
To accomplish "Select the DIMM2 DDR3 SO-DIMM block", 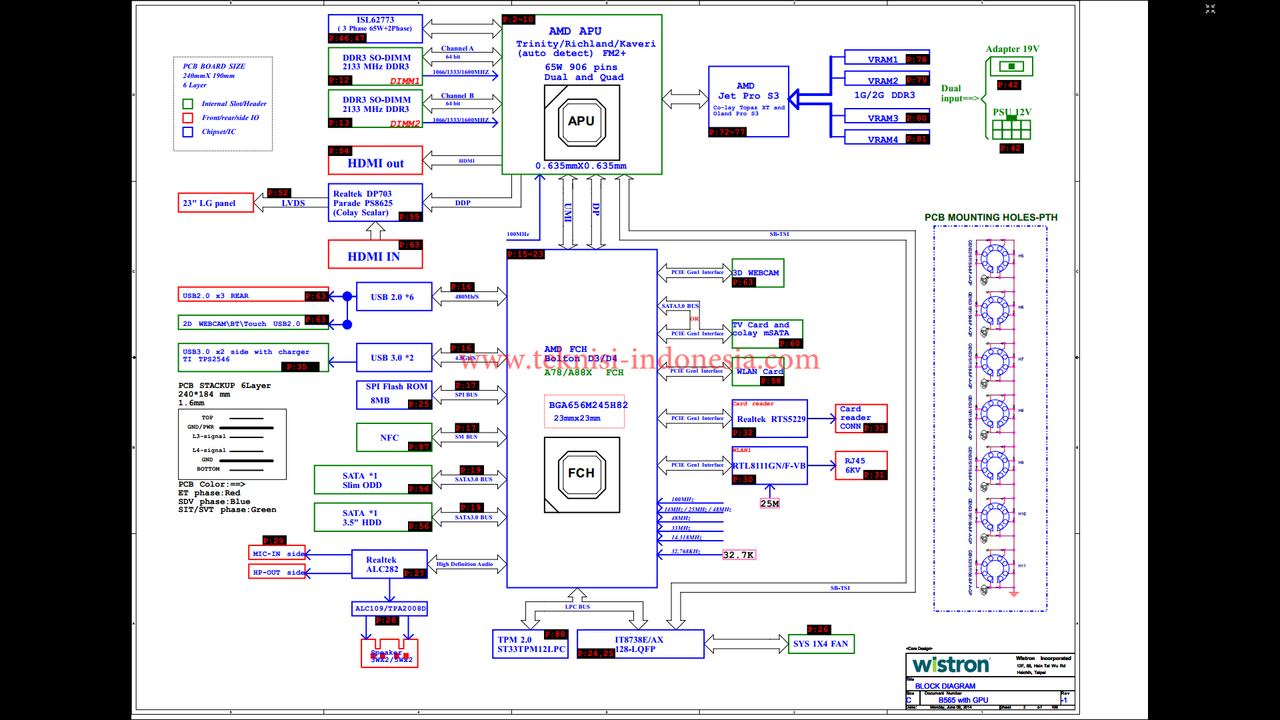I will tap(375, 109).
